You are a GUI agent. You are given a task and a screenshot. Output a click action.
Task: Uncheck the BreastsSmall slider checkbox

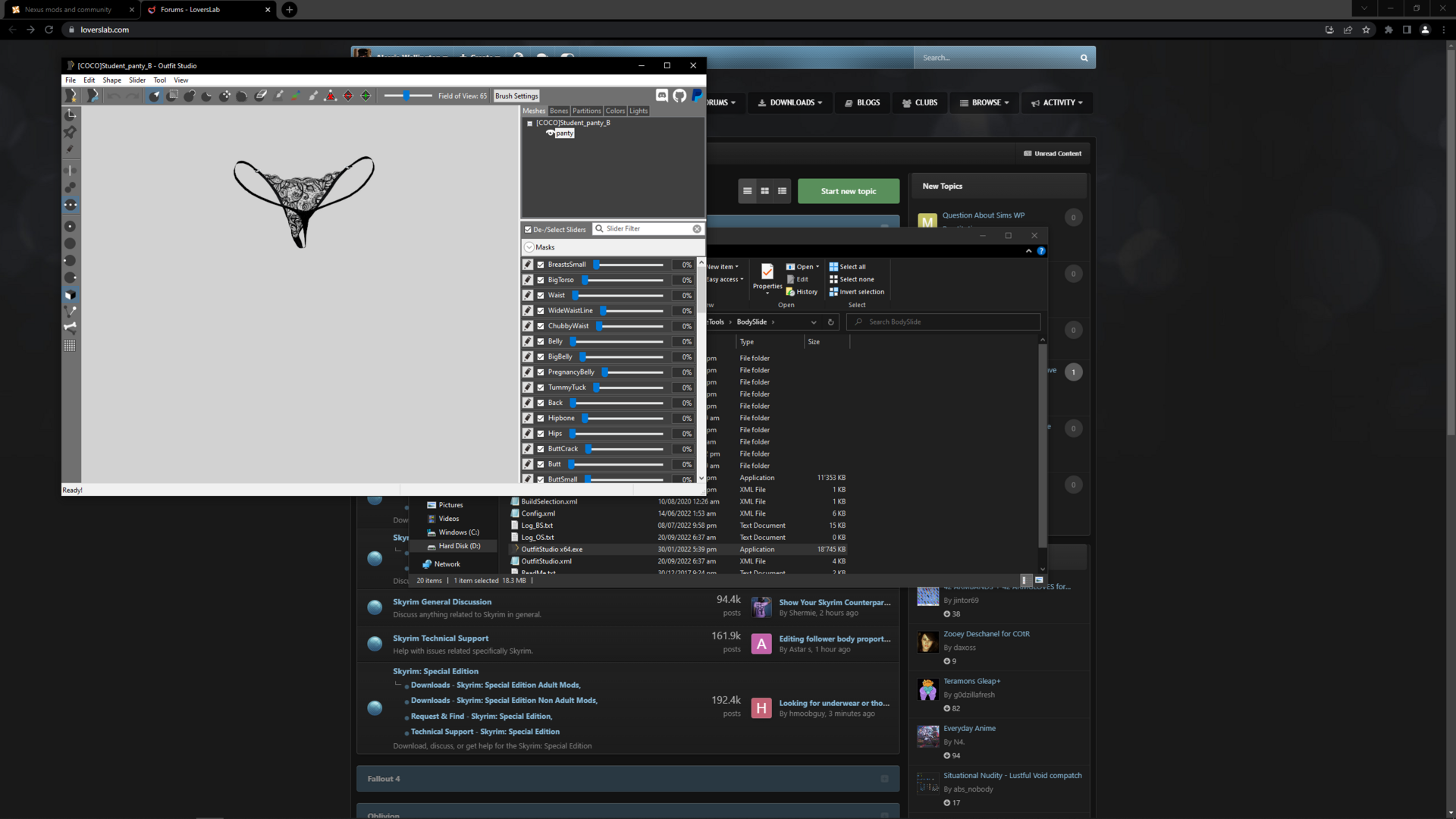click(x=541, y=265)
